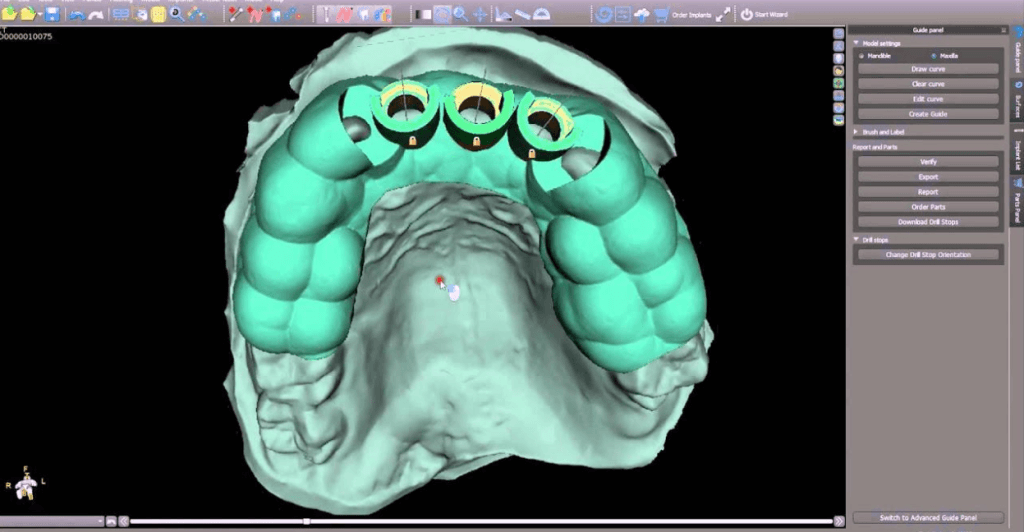Collapse the Drill stops section

[856, 240]
